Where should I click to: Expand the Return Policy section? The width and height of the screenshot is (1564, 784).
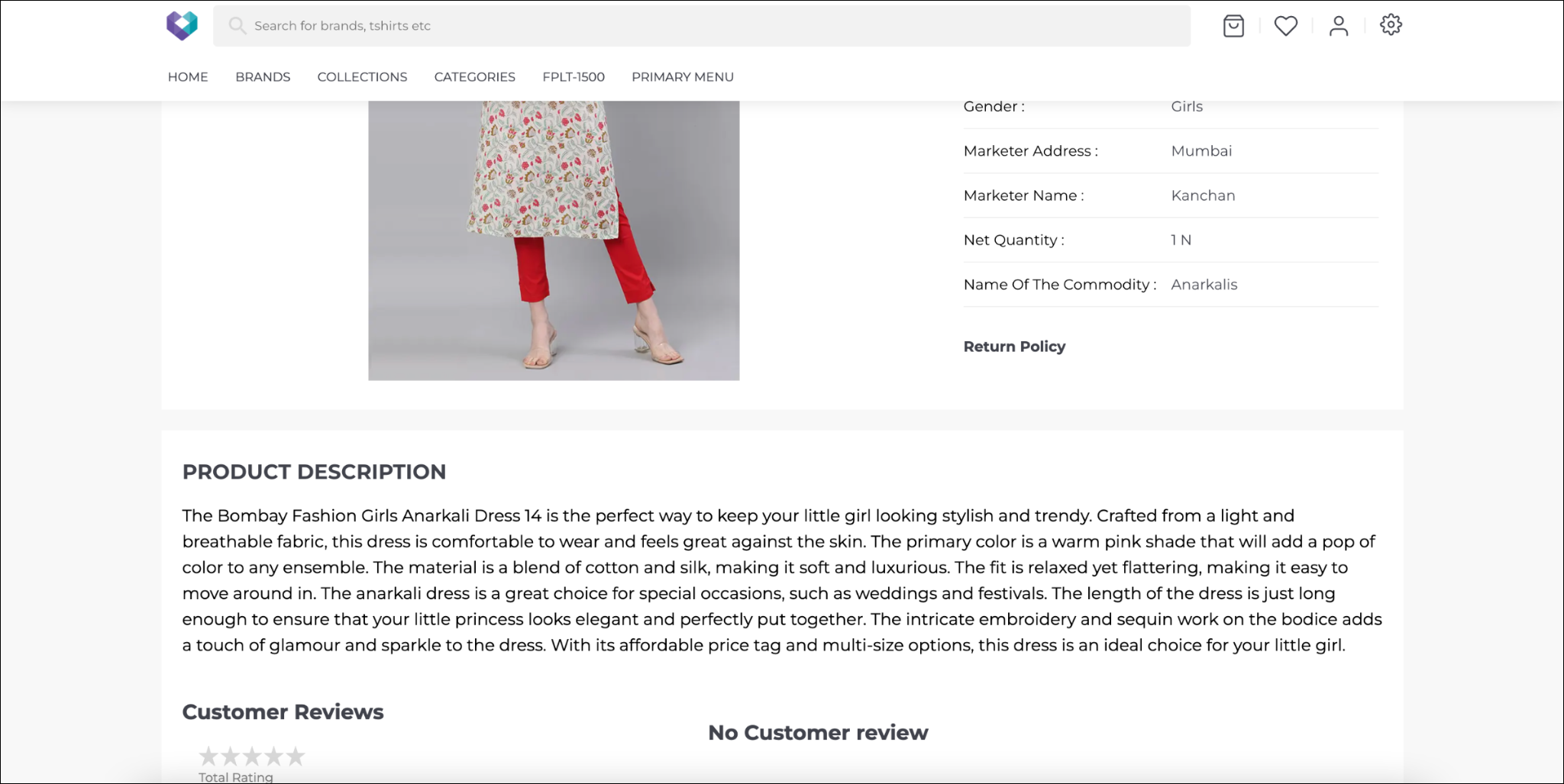(x=1014, y=347)
